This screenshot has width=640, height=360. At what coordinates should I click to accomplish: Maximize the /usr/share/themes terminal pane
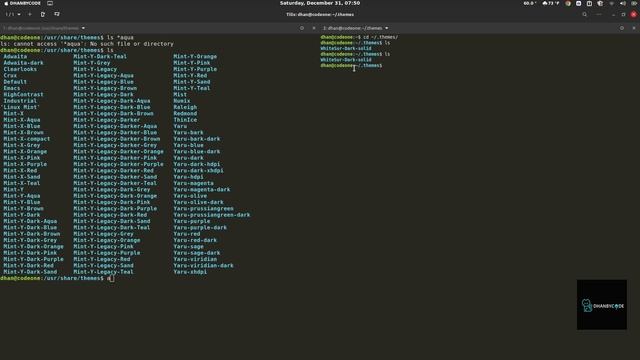coord(302,28)
